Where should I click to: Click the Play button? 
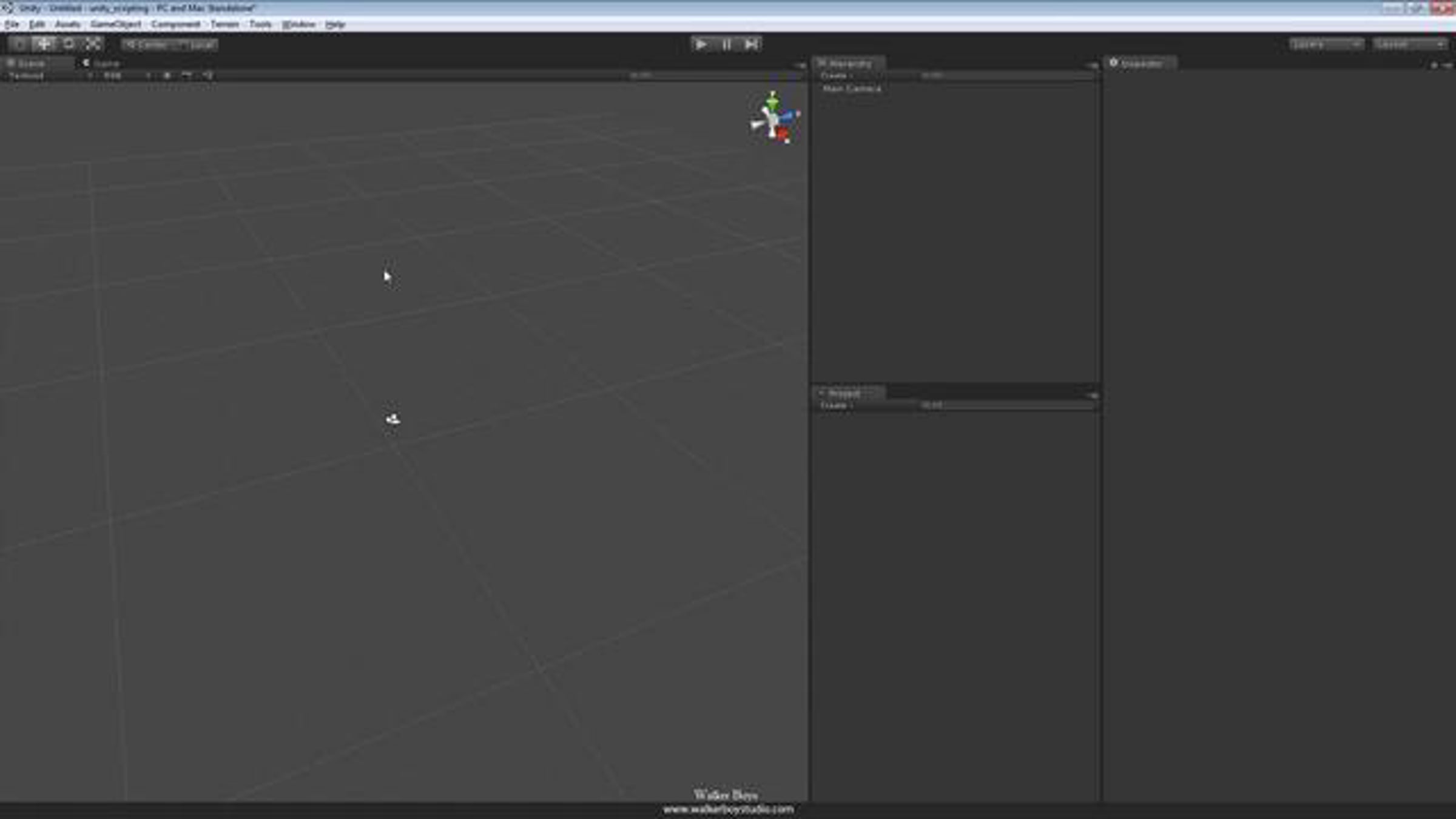coord(701,44)
